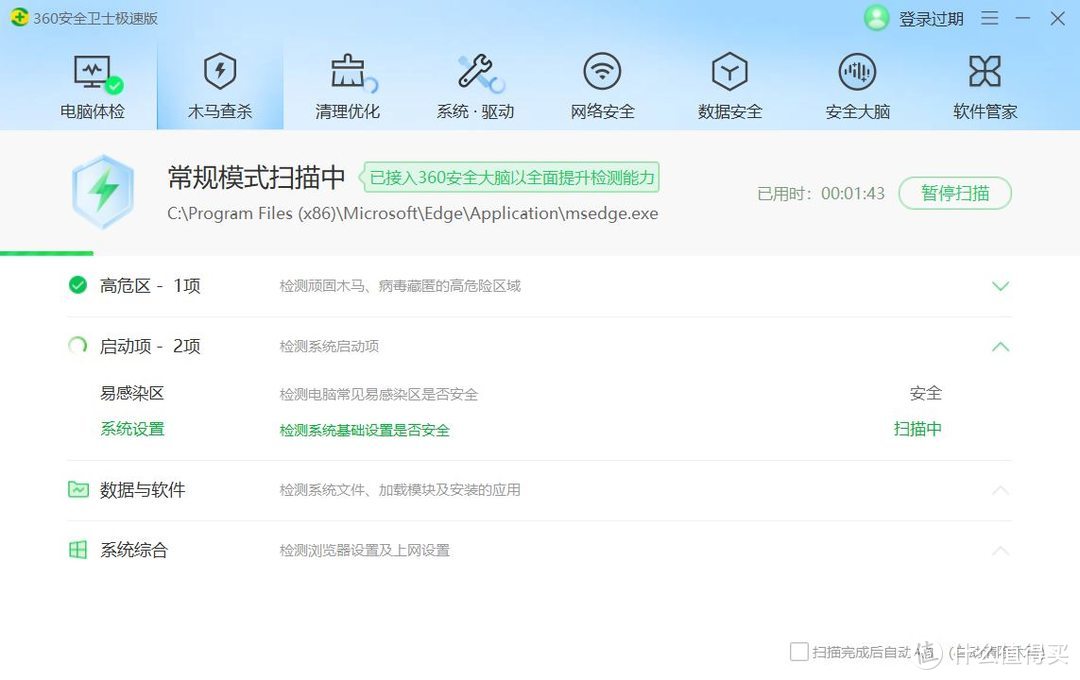Image resolution: width=1080 pixels, height=680 pixels.
Task: Click the green 检测系统基础设置是否安全 link
Action: [x=363, y=429]
